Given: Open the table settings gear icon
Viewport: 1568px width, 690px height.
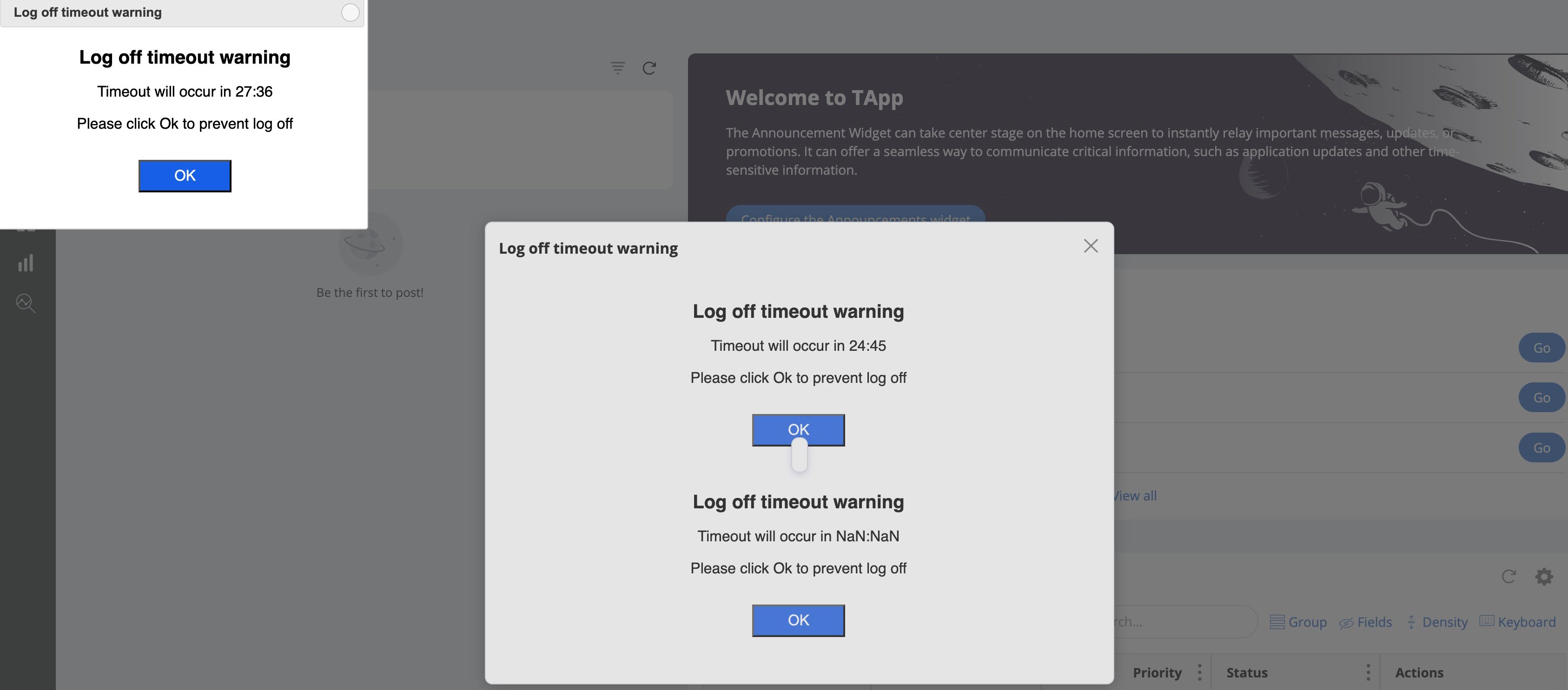Looking at the screenshot, I should click(x=1544, y=576).
